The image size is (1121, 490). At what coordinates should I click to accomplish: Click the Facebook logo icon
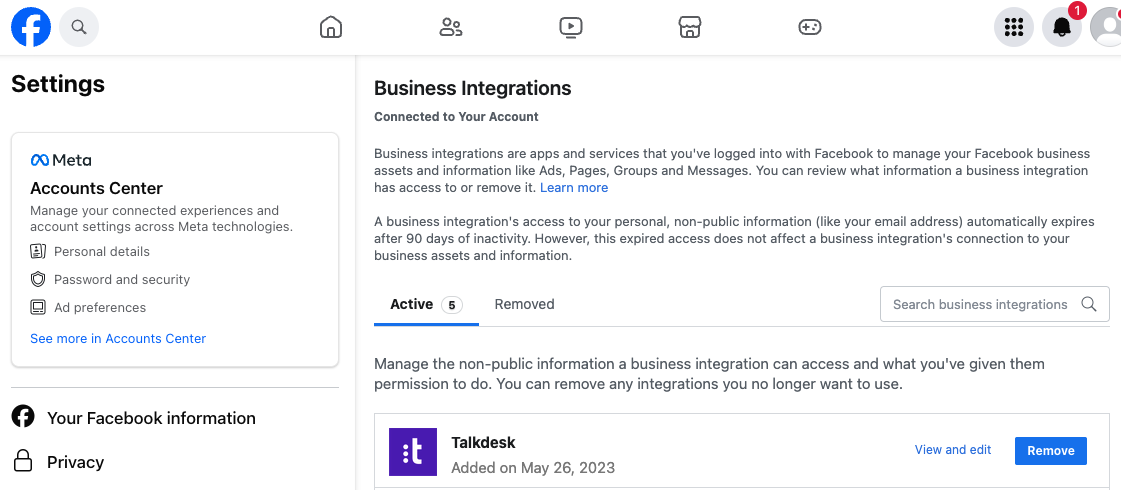pos(31,27)
